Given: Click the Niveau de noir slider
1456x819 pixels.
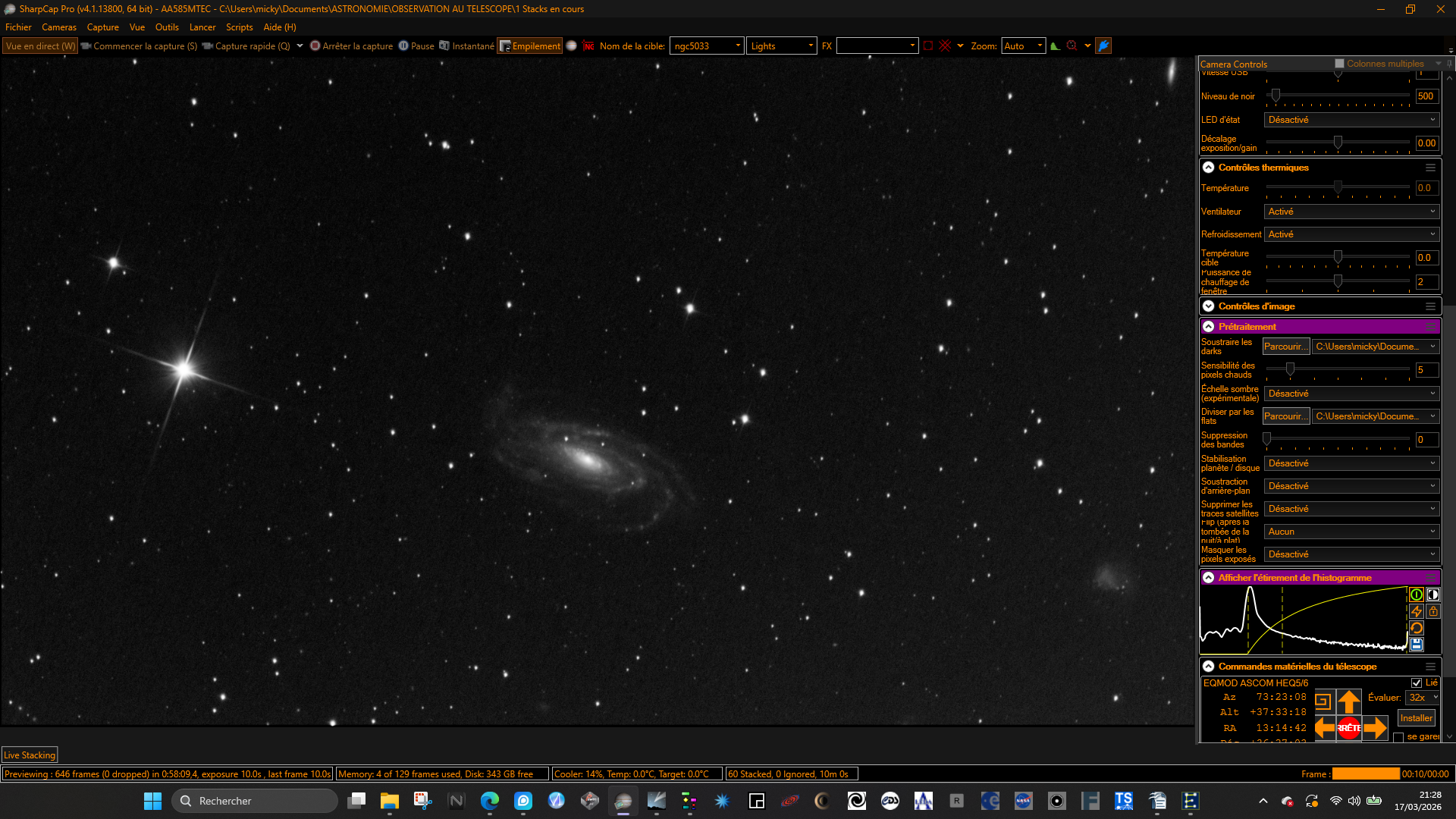Looking at the screenshot, I should [x=1338, y=96].
